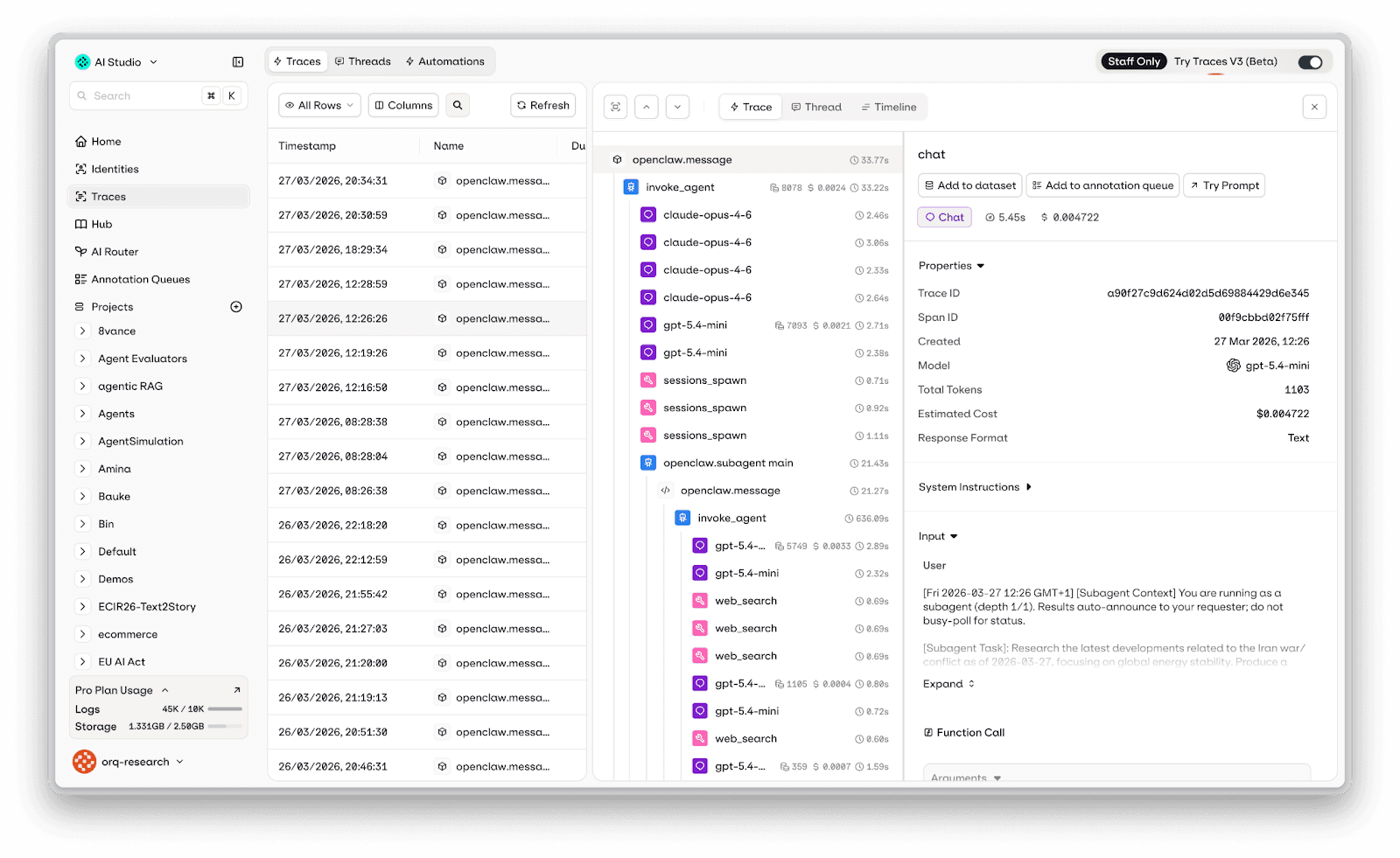
Task: Select the first sessions_spawn span icon
Action: [x=648, y=380]
